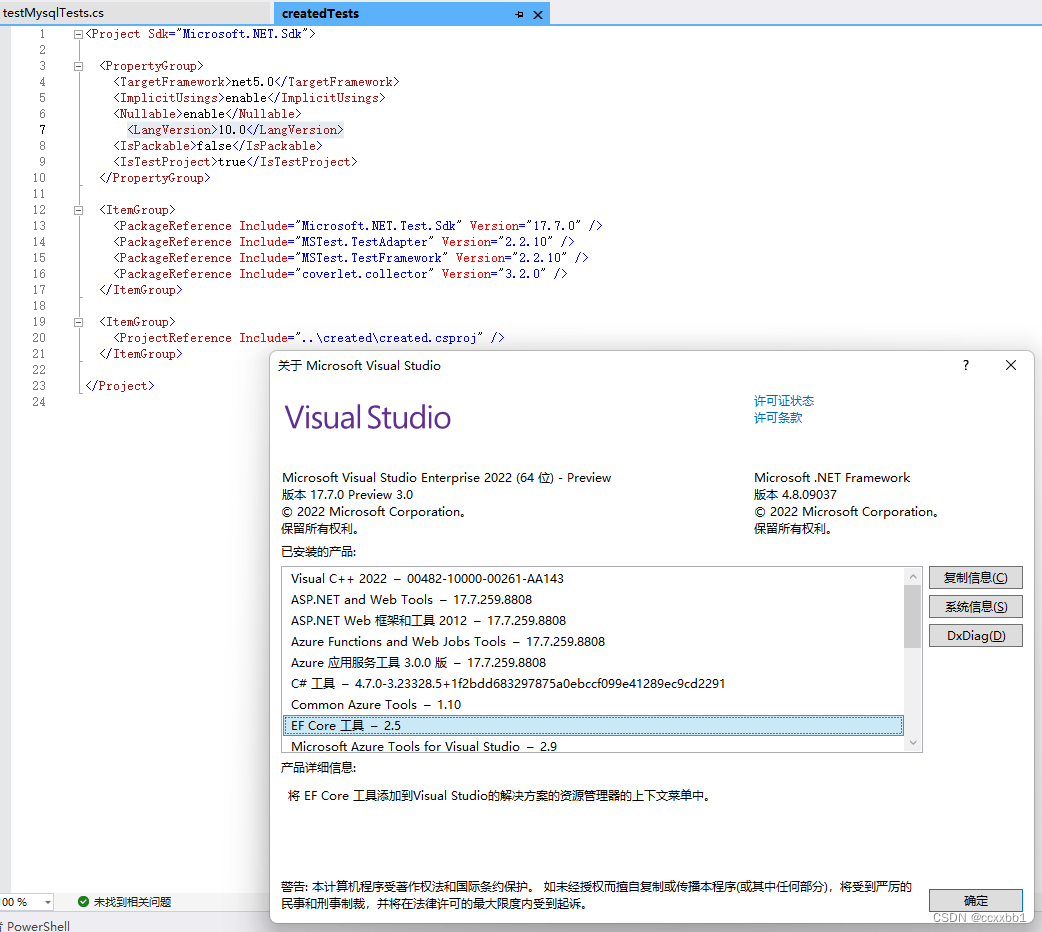1042x932 pixels.
Task: Click the closing Project tag line
Action: point(120,386)
